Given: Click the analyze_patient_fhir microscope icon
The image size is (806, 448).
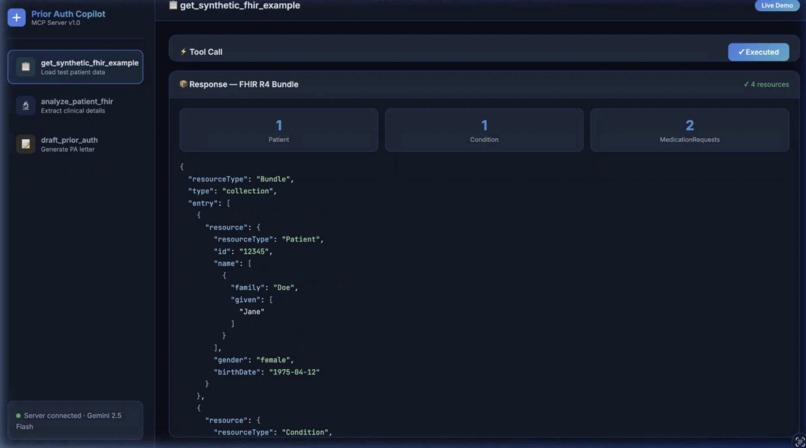Looking at the screenshot, I should [x=25, y=106].
